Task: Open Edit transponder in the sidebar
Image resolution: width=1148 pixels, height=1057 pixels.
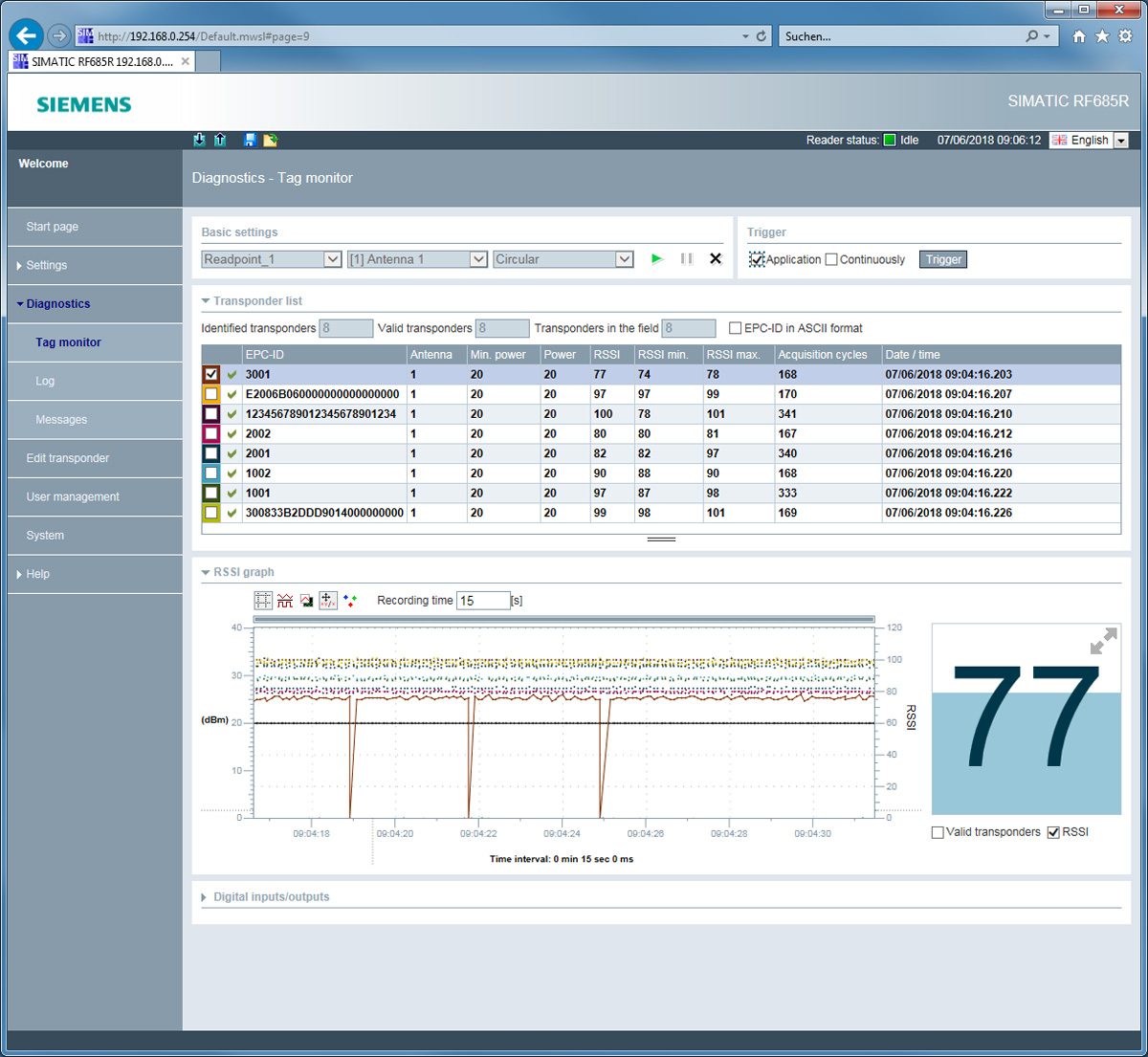Action: 68,458
